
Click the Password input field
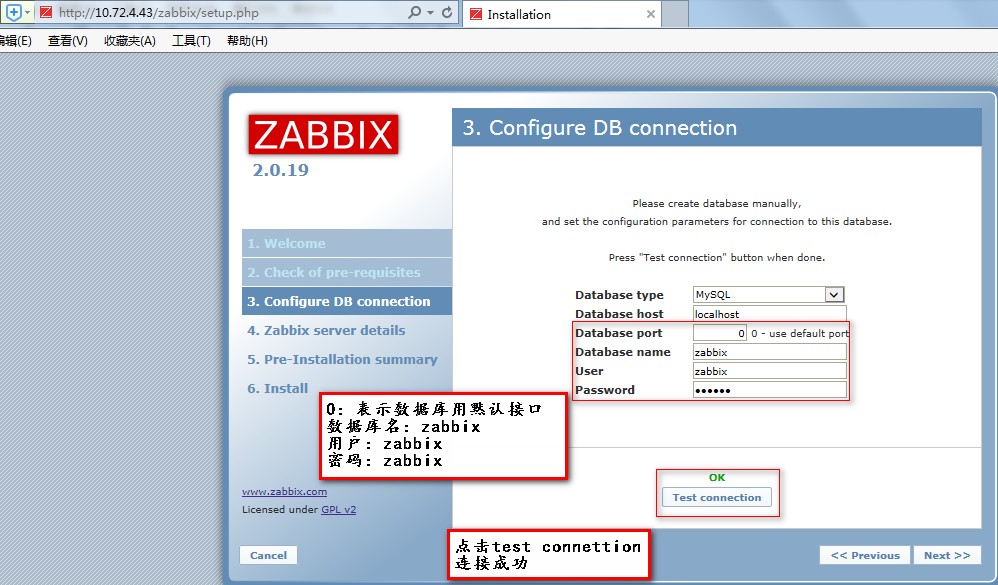(x=770, y=390)
